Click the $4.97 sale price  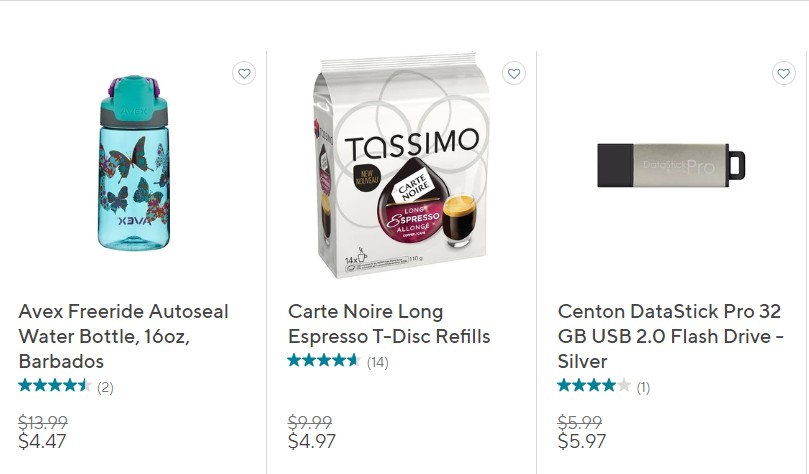312,441
